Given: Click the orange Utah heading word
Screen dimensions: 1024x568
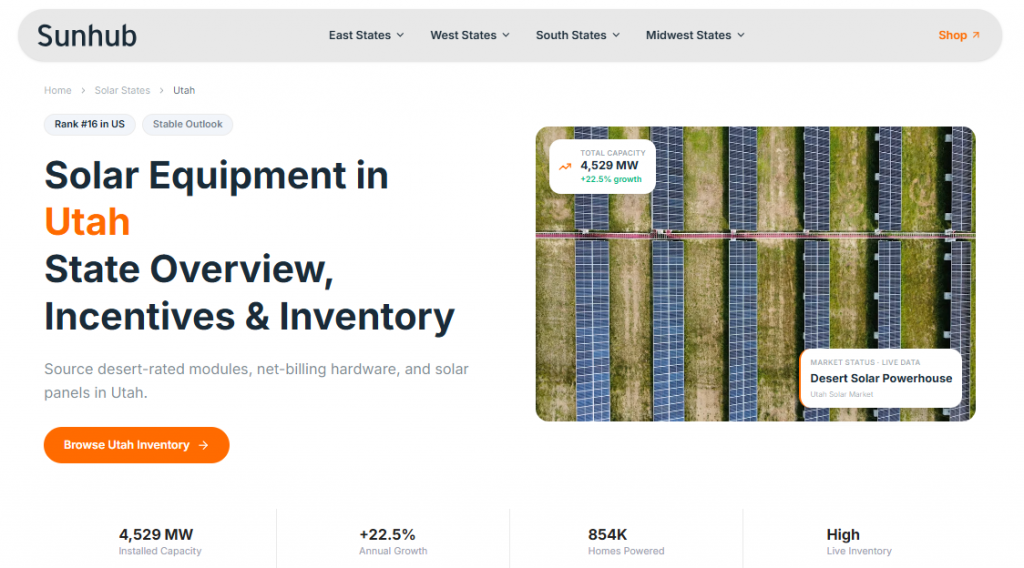Looking at the screenshot, I should (88, 222).
